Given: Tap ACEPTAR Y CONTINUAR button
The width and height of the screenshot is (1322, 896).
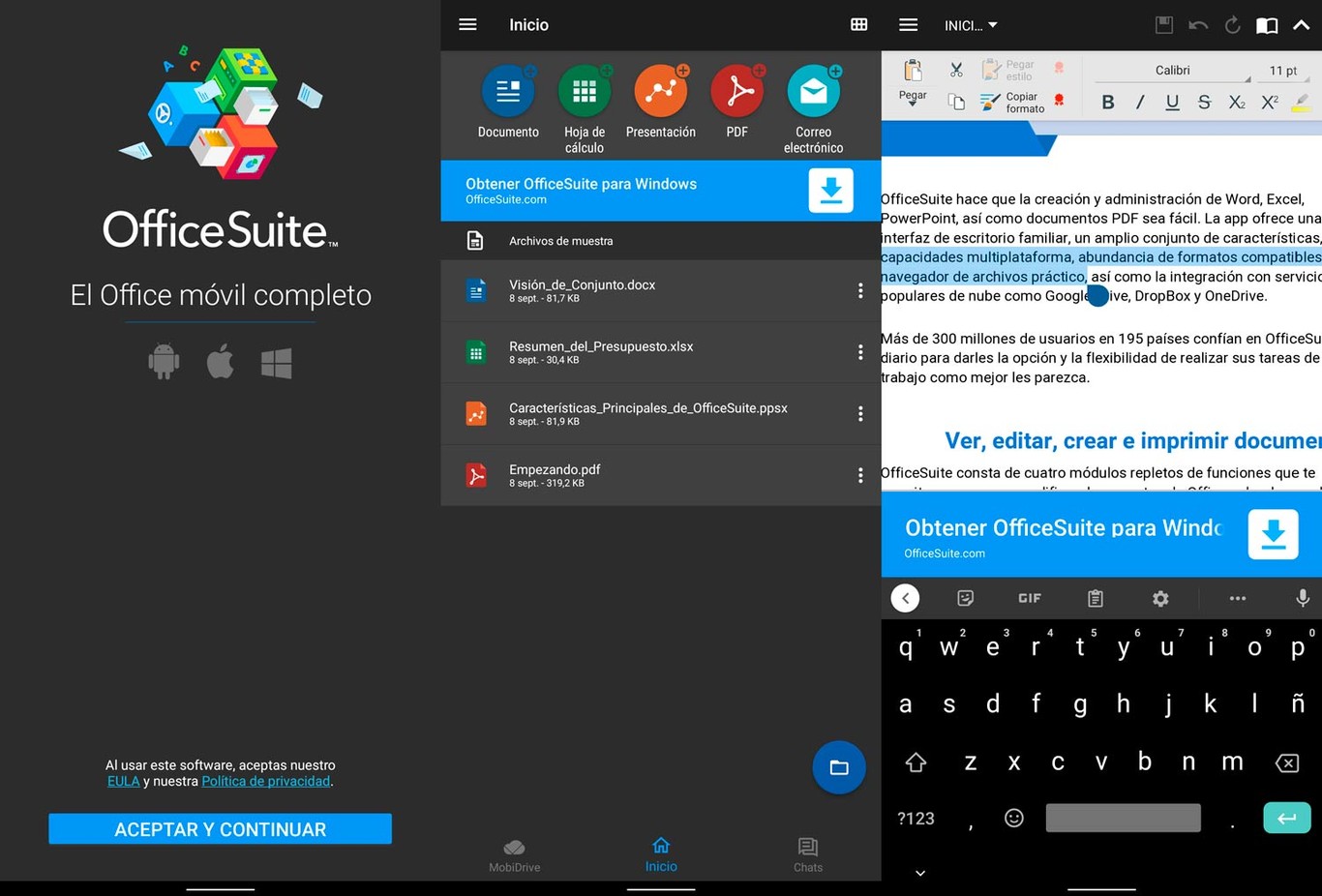Looking at the screenshot, I should 220,828.
